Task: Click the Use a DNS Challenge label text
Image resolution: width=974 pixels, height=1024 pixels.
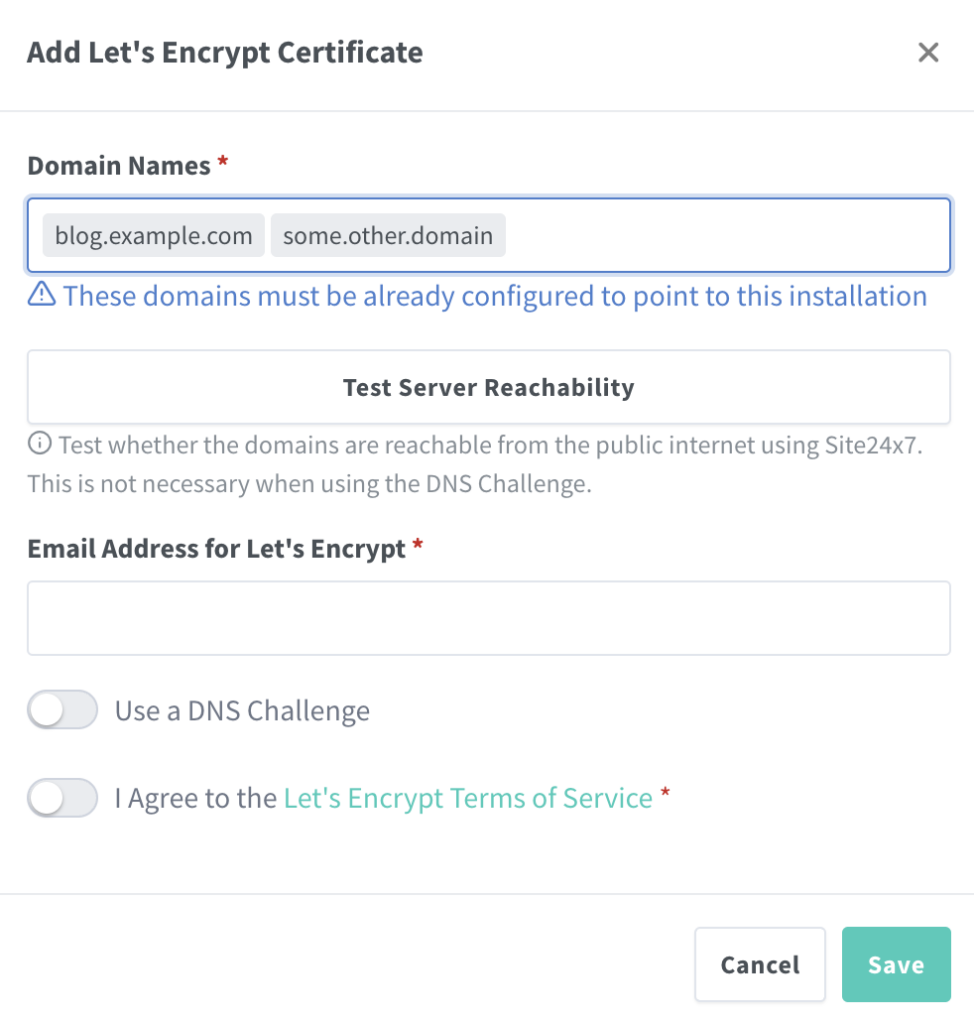Action: coord(242,711)
